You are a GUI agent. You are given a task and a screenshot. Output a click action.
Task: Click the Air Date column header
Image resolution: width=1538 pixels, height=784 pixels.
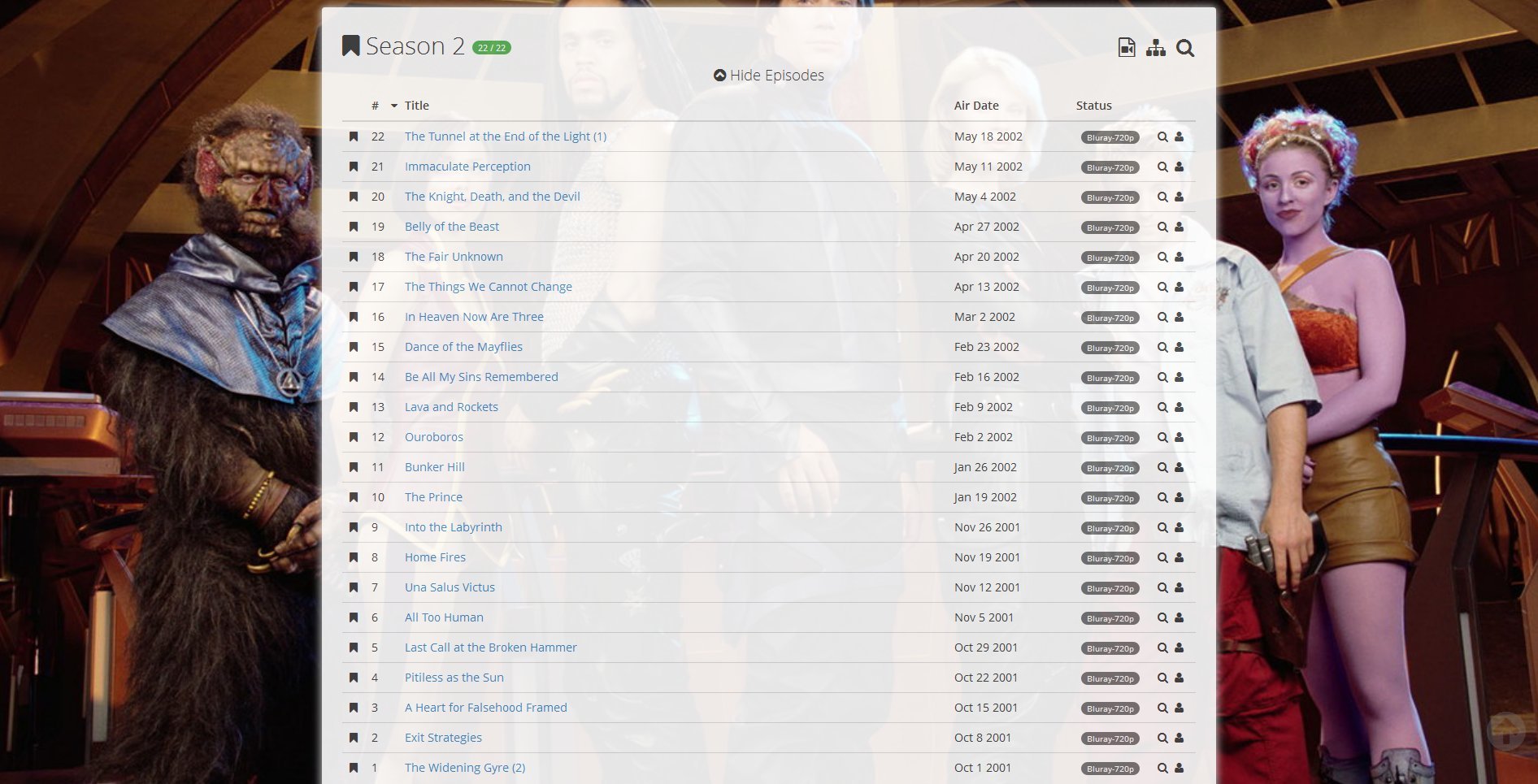click(x=976, y=106)
